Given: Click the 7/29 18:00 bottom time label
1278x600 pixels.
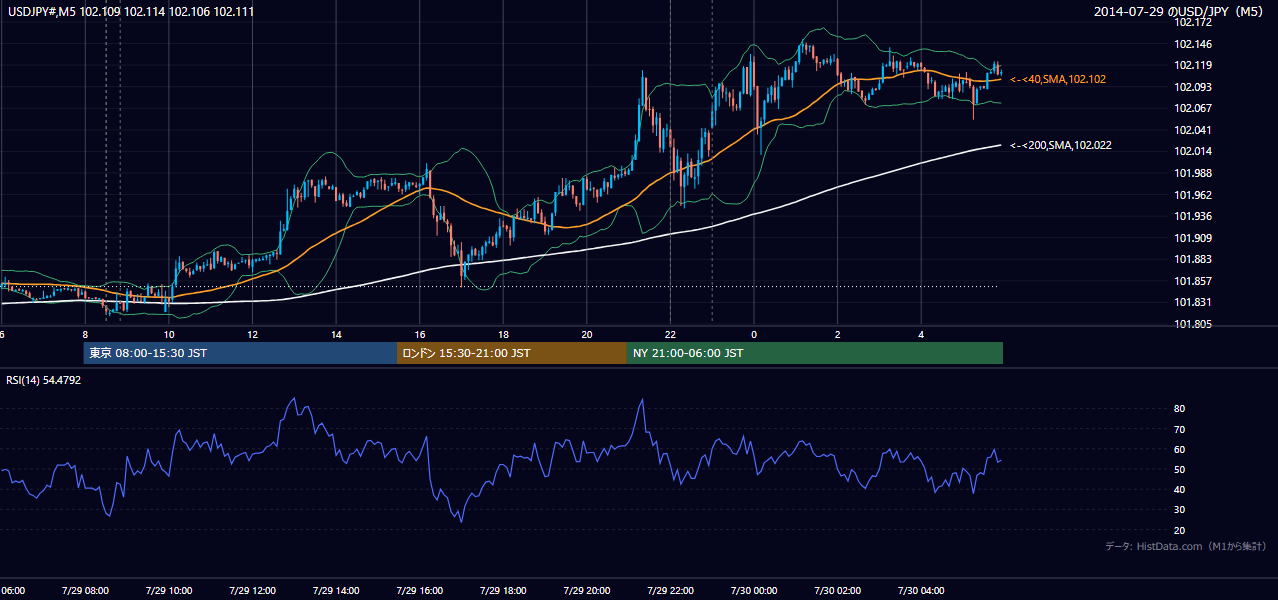Looking at the screenshot, I should point(502,591).
